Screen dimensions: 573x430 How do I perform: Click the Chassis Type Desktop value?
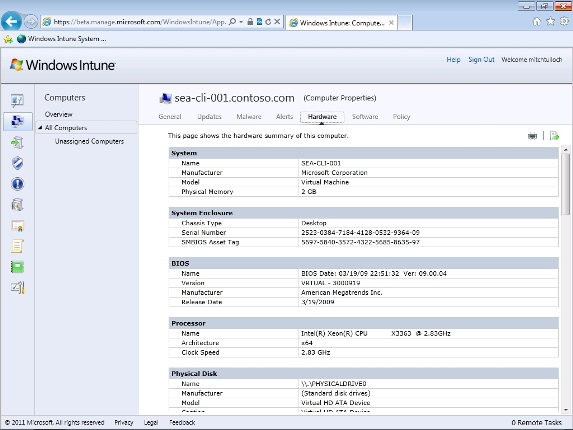pos(314,223)
